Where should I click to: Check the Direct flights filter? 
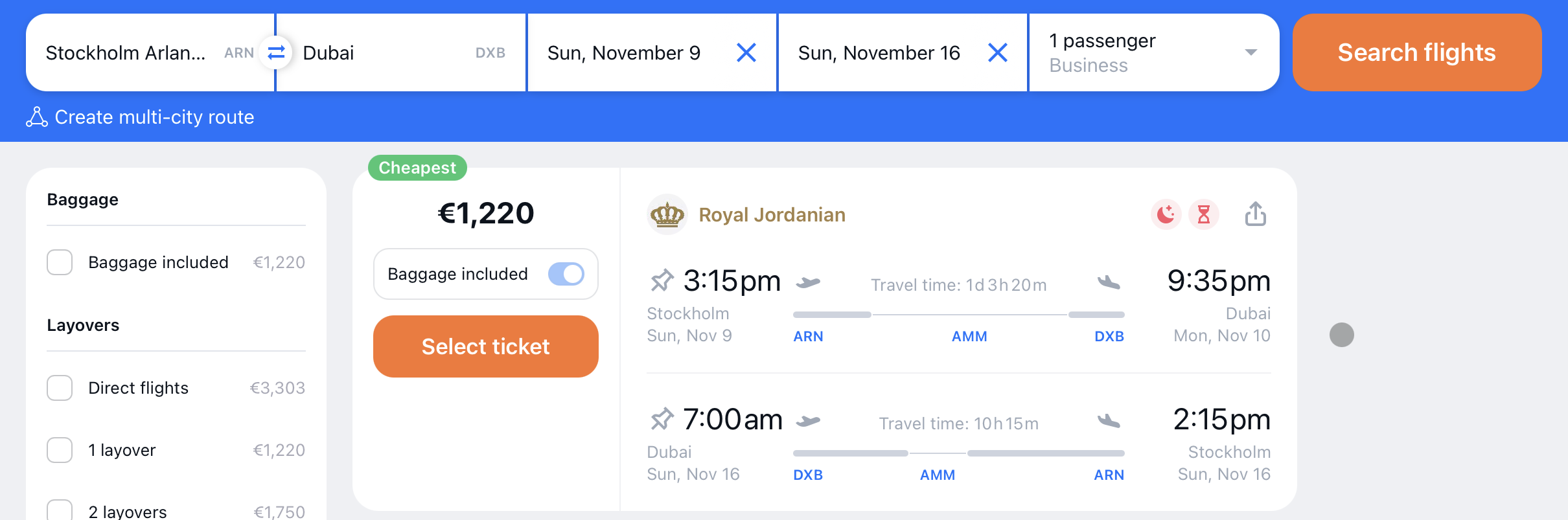[60, 388]
